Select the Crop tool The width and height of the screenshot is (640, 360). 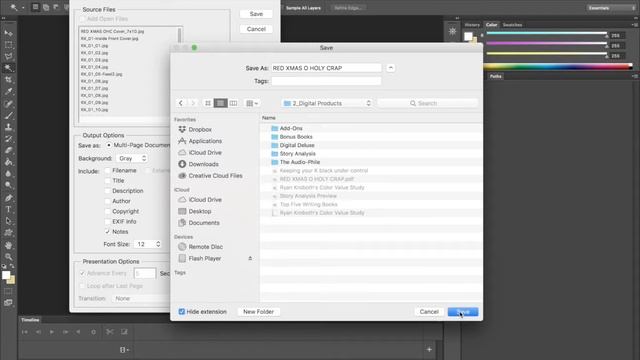click(x=8, y=80)
